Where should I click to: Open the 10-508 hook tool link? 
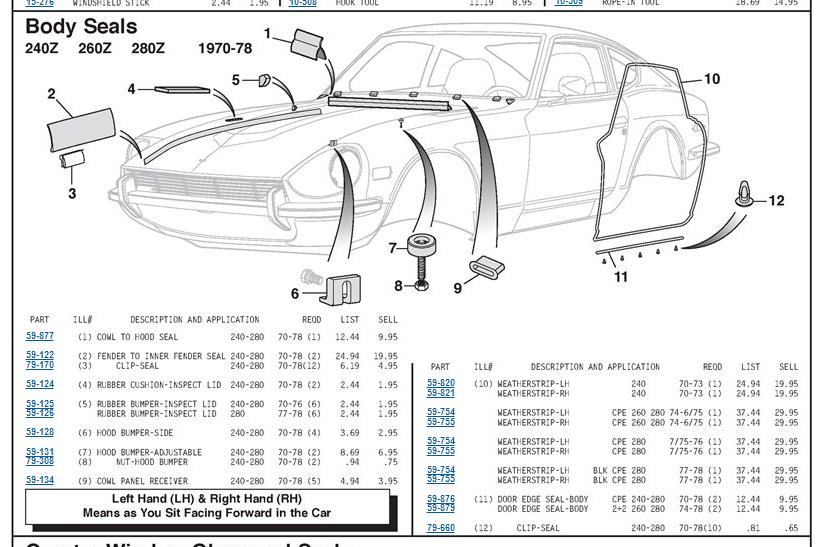[303, 3]
